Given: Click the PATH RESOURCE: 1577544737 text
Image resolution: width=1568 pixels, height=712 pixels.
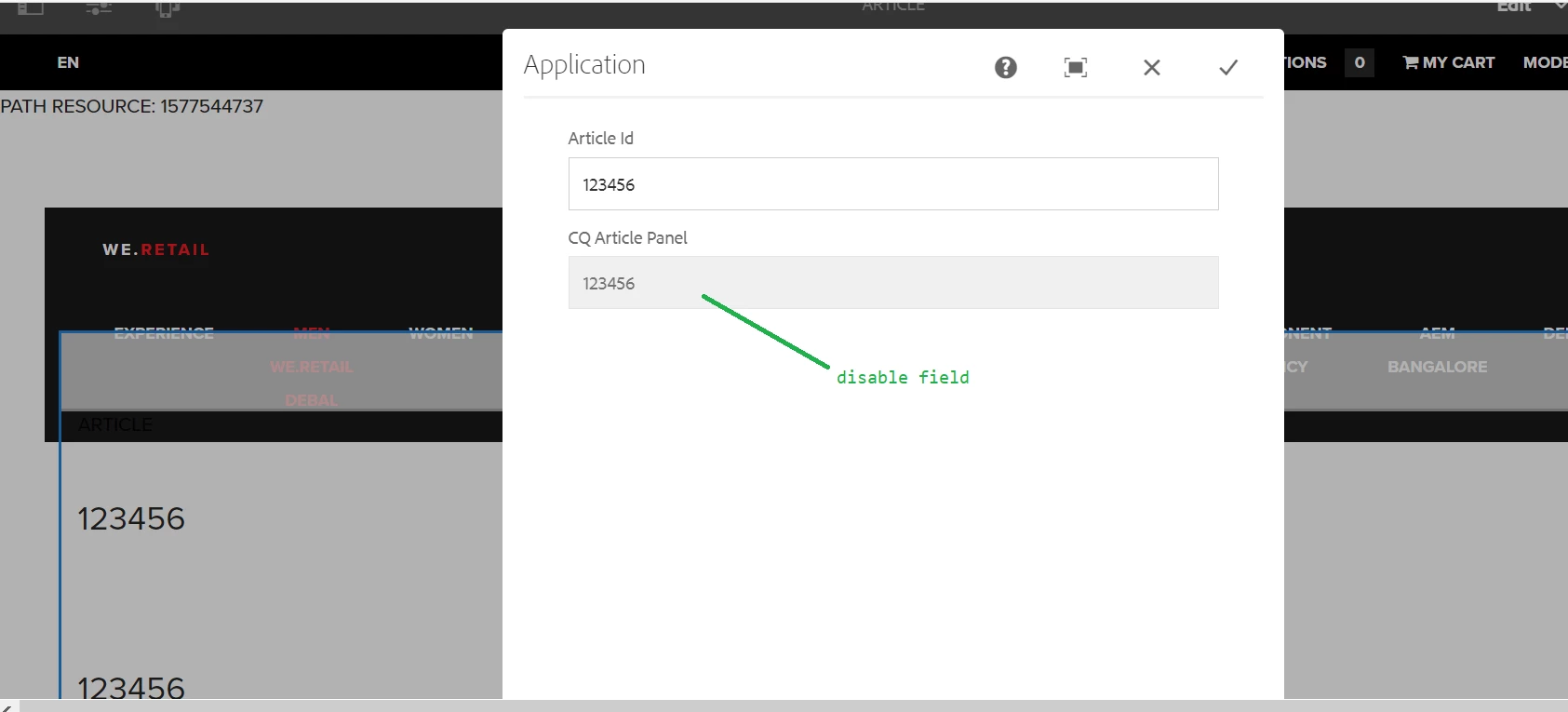Looking at the screenshot, I should [x=132, y=106].
